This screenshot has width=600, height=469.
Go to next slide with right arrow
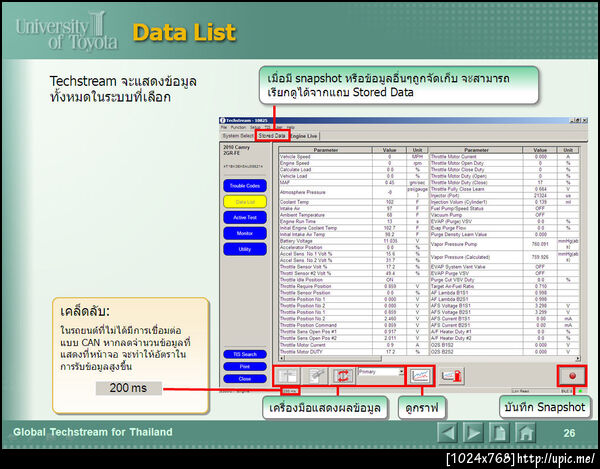click(x=473, y=432)
